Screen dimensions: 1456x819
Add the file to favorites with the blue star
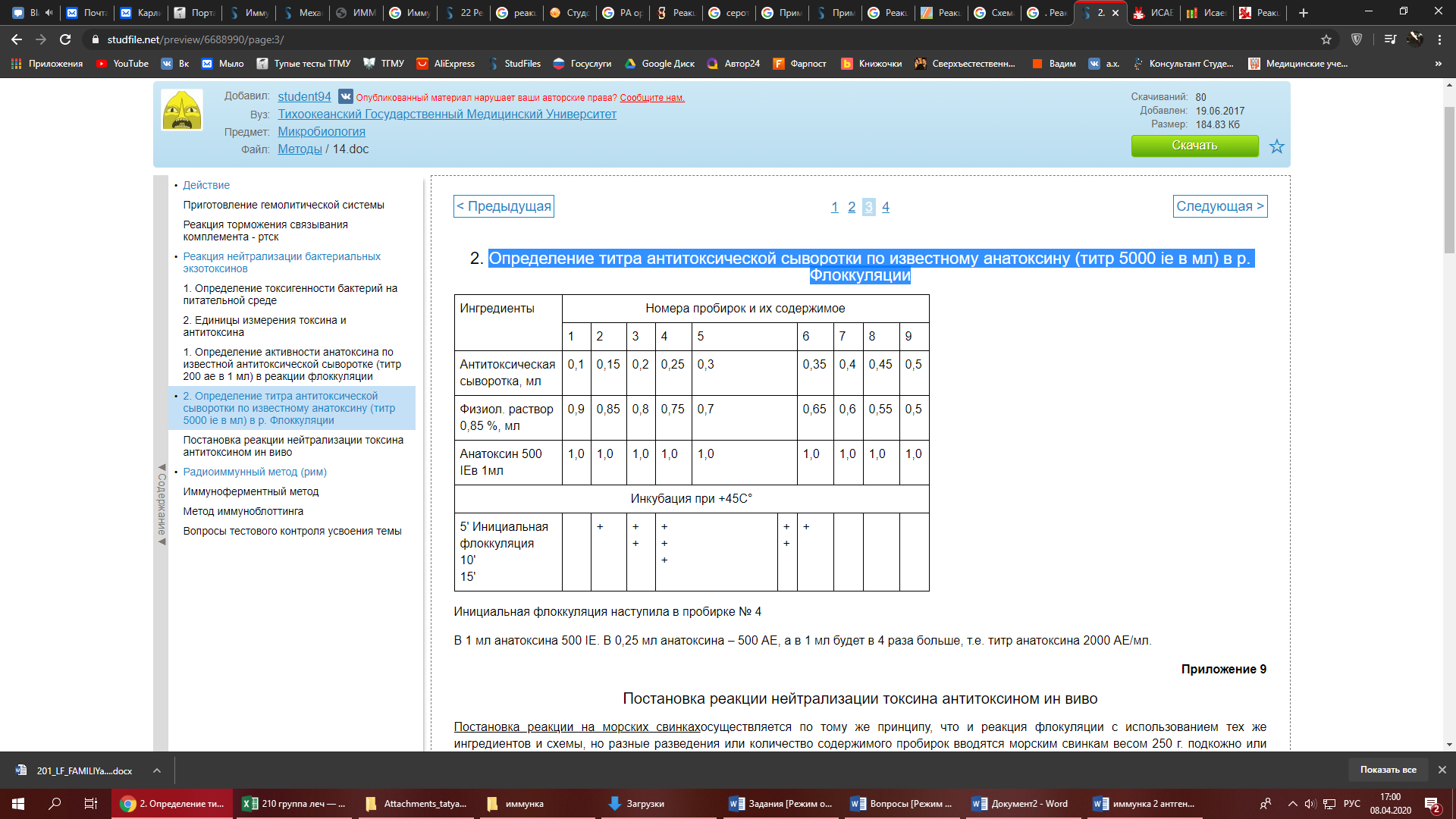(x=1277, y=146)
